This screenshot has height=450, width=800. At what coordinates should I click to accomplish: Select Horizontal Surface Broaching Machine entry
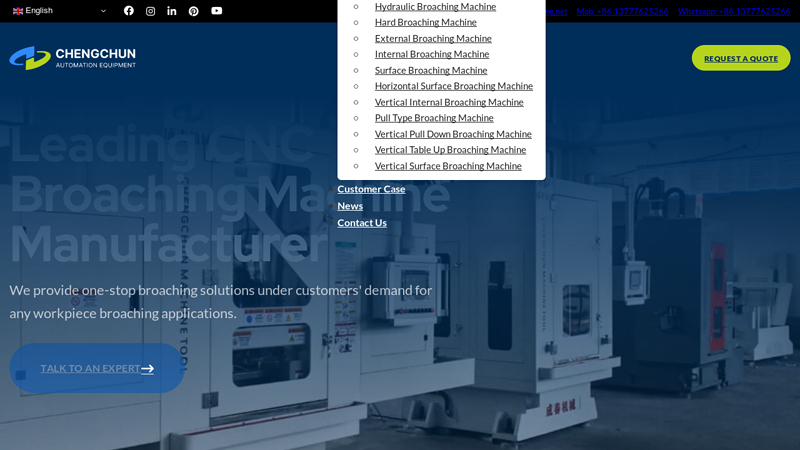tap(454, 86)
